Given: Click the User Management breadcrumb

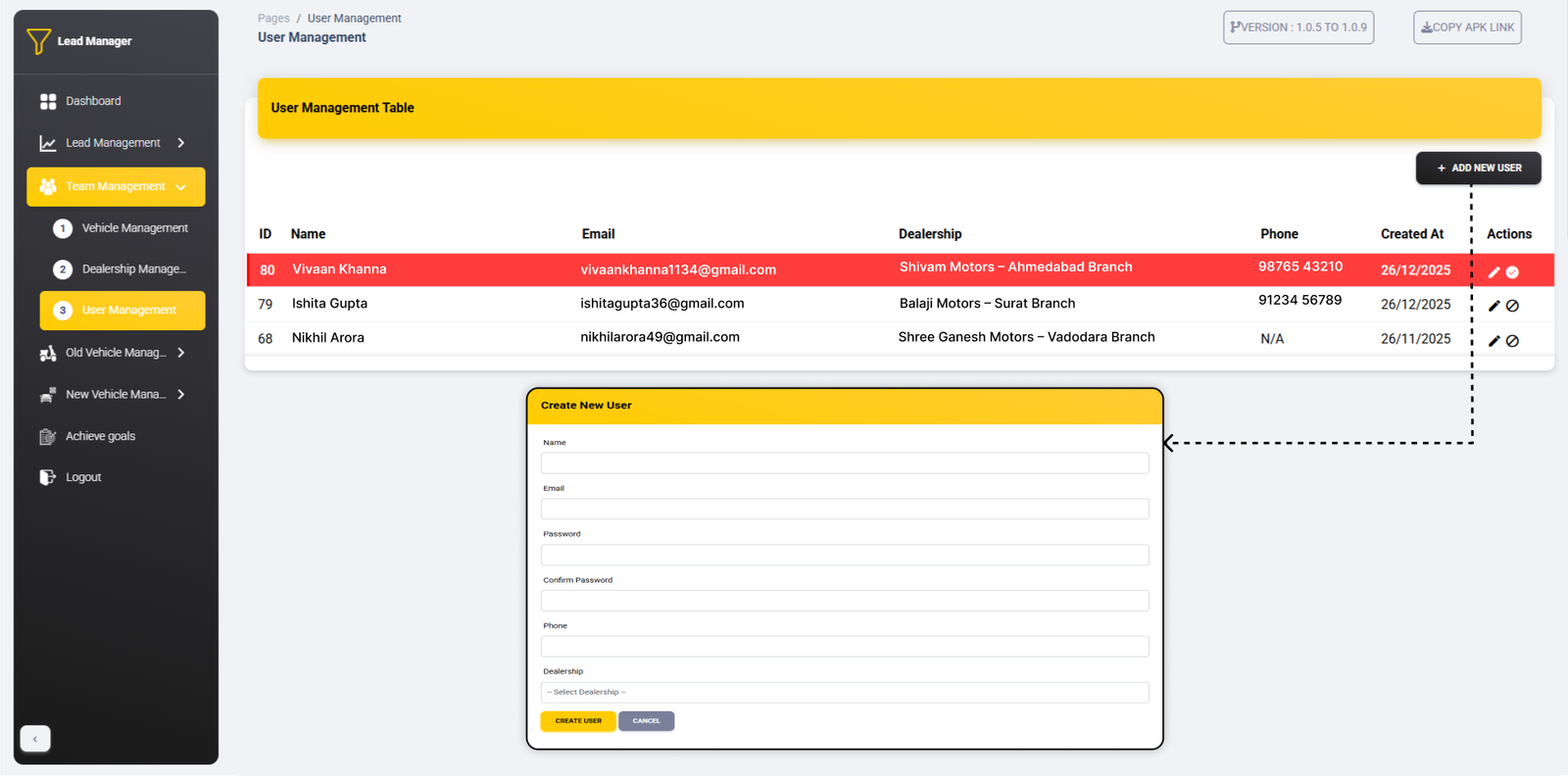Looking at the screenshot, I should coord(354,19).
